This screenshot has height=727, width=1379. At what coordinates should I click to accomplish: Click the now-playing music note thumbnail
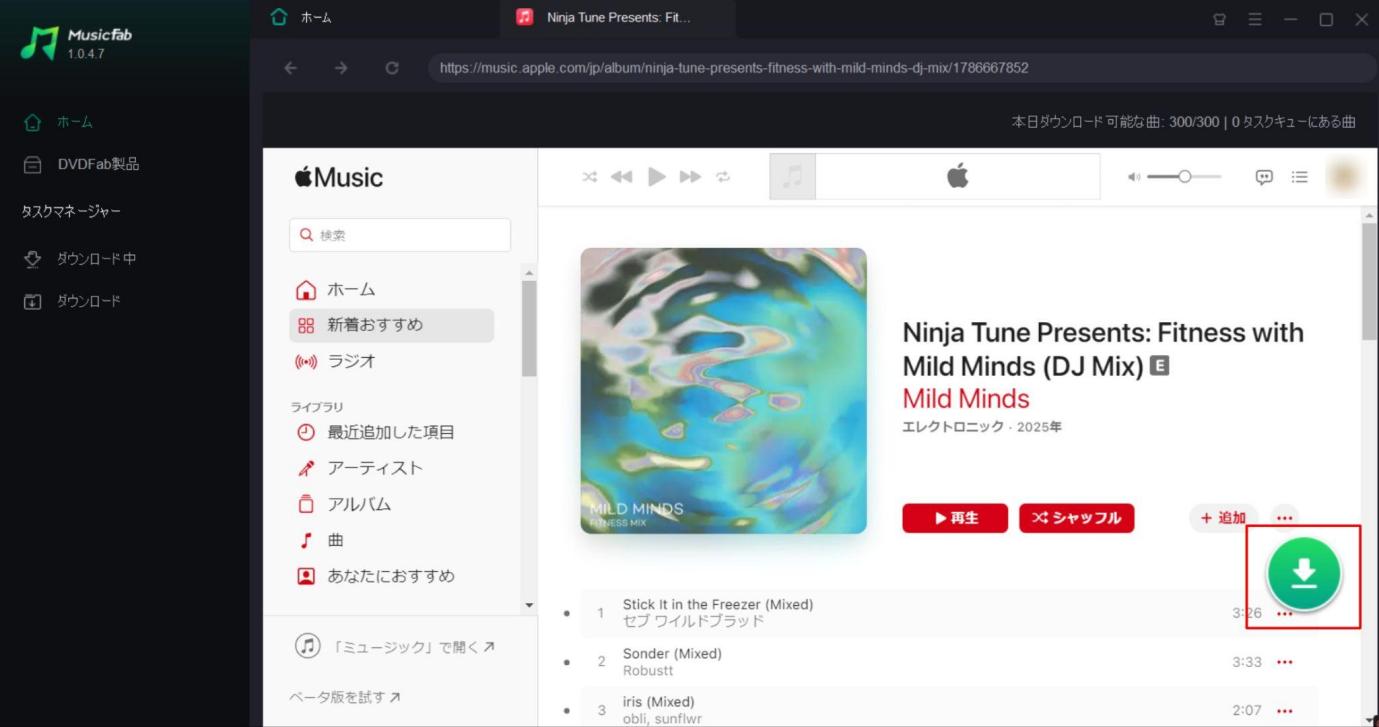(793, 177)
